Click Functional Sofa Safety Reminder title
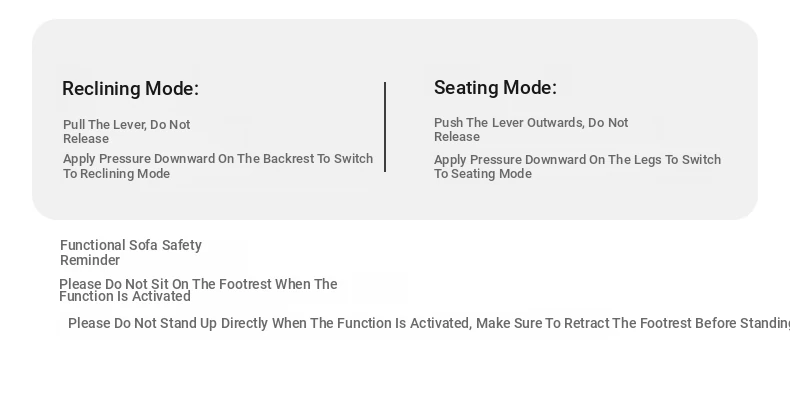The height and width of the screenshot is (414, 790). click(x=130, y=252)
